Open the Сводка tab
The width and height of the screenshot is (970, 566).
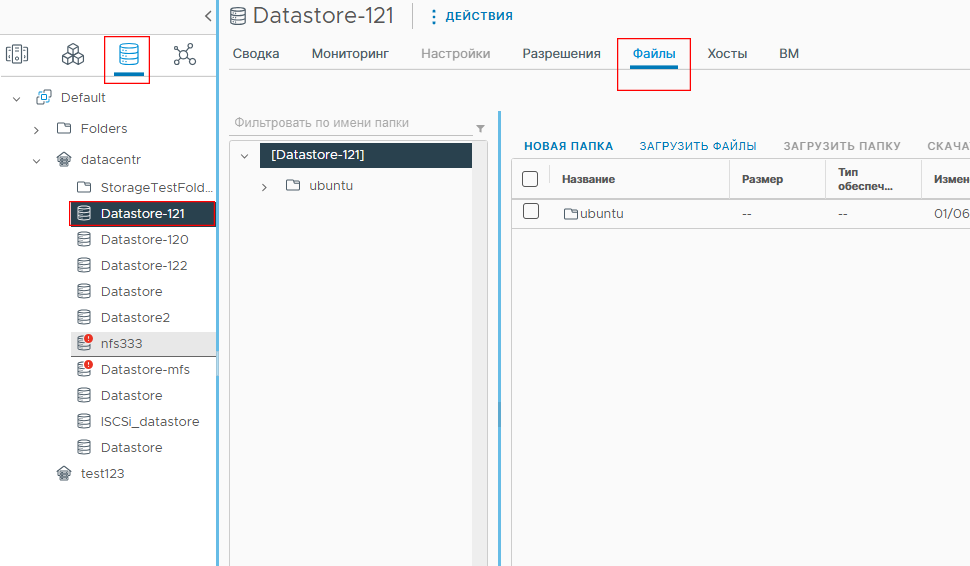255,54
